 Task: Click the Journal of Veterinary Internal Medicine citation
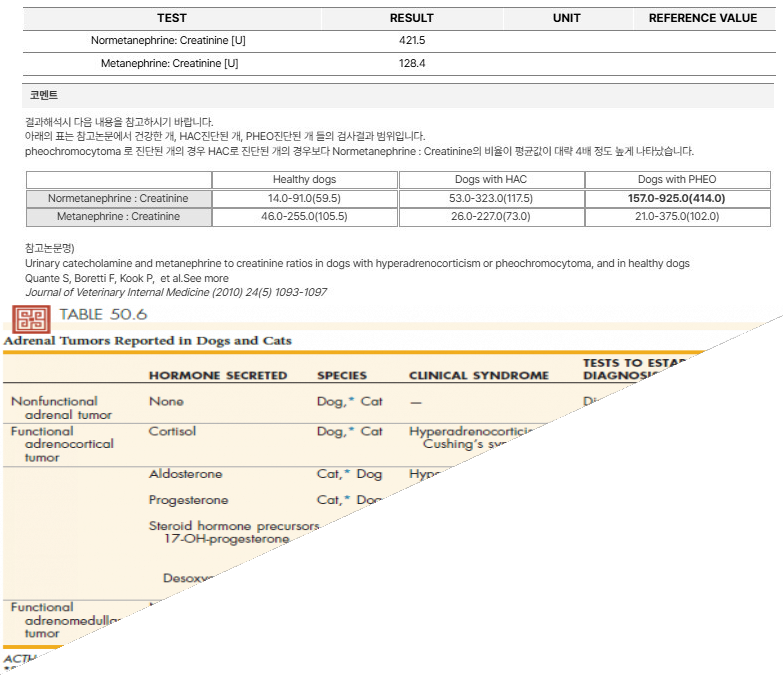click(x=176, y=293)
